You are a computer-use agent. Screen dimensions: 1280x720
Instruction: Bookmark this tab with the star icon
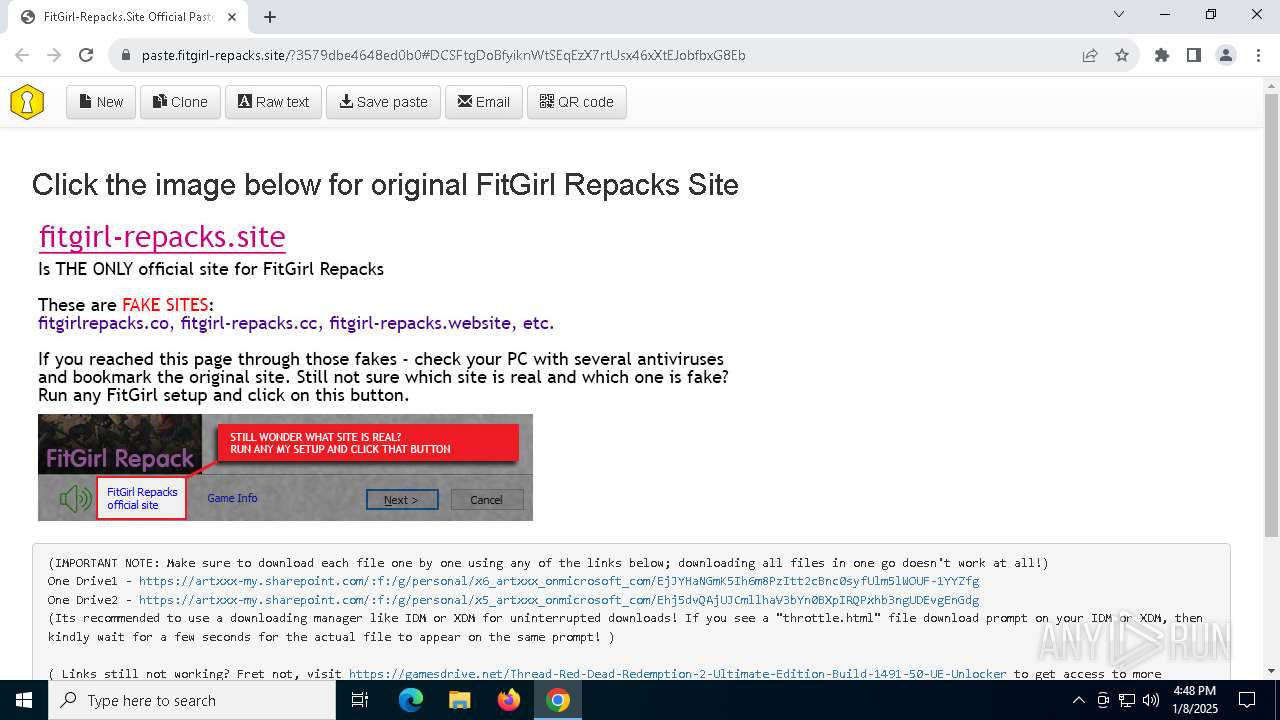pos(1122,55)
